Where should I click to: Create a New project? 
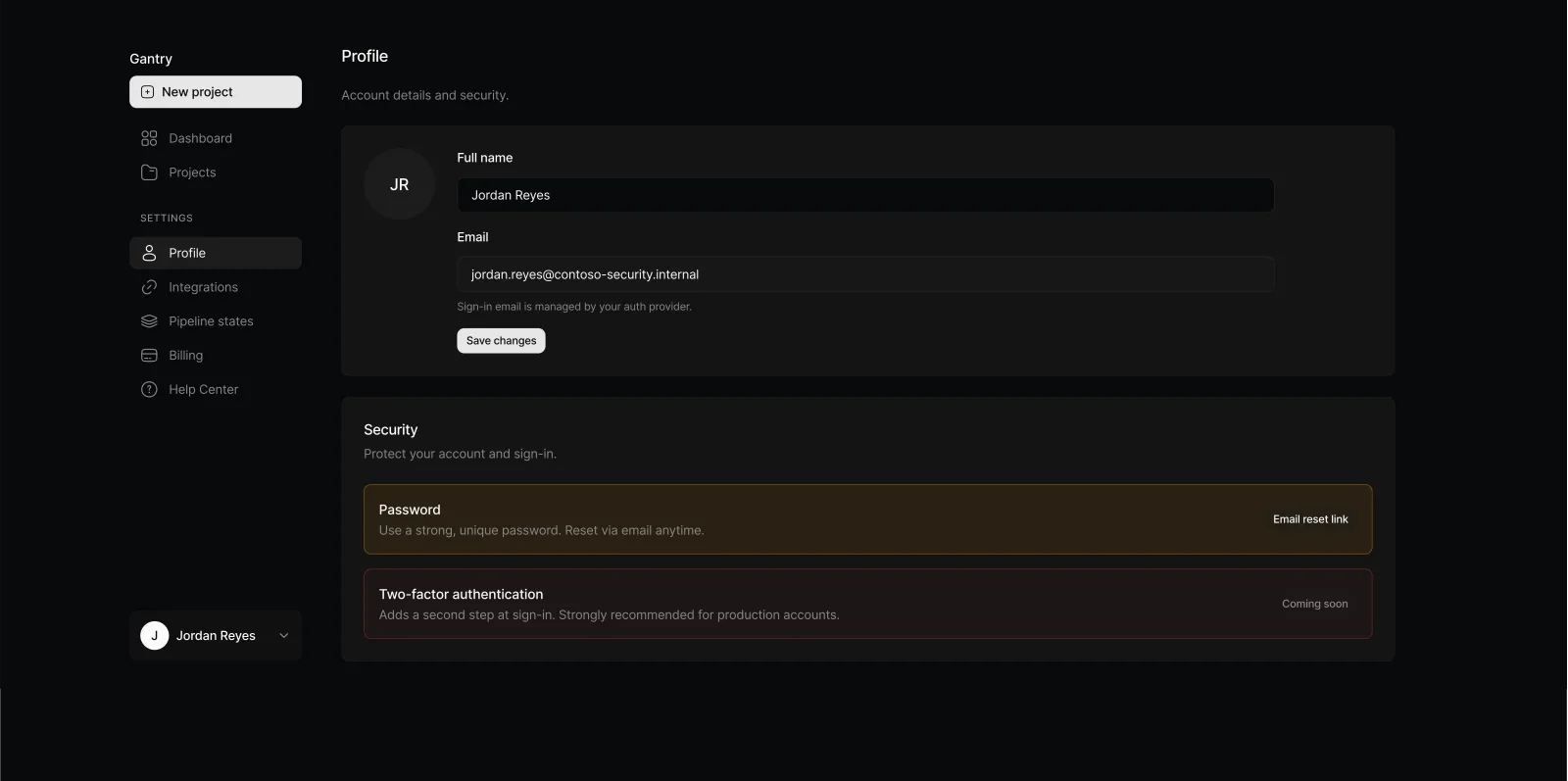(215, 92)
